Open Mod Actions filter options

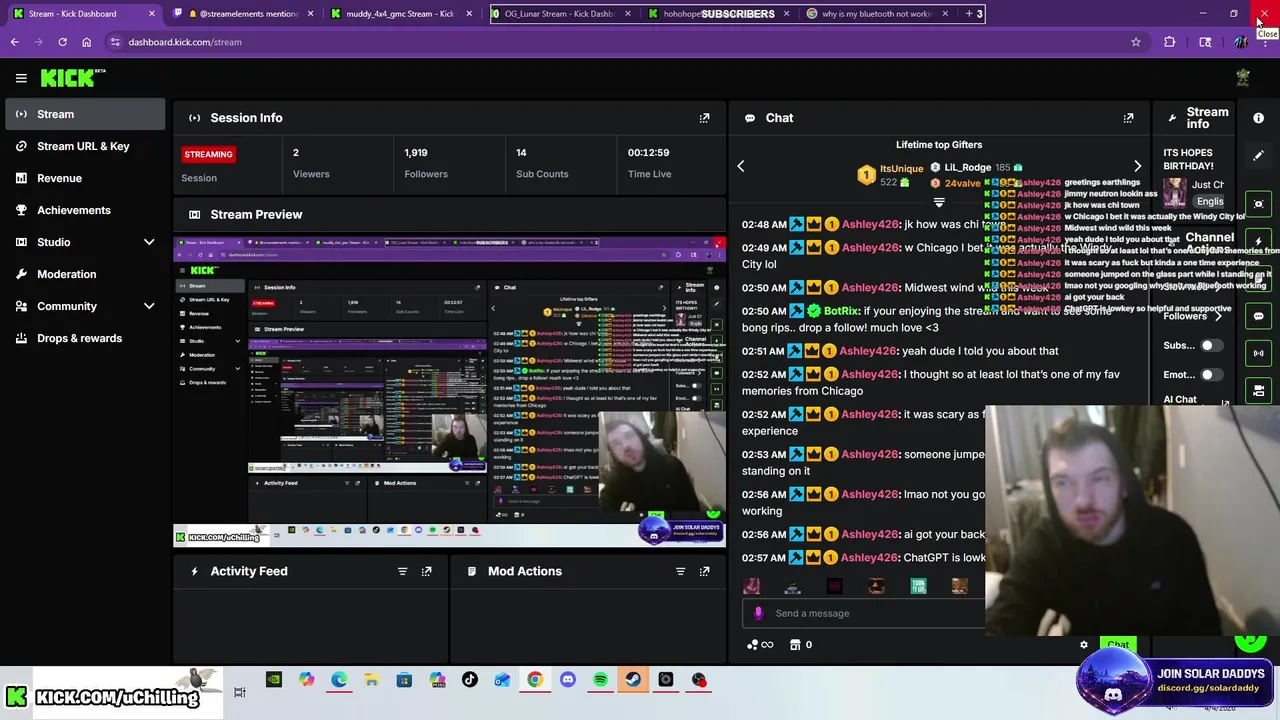click(x=680, y=571)
